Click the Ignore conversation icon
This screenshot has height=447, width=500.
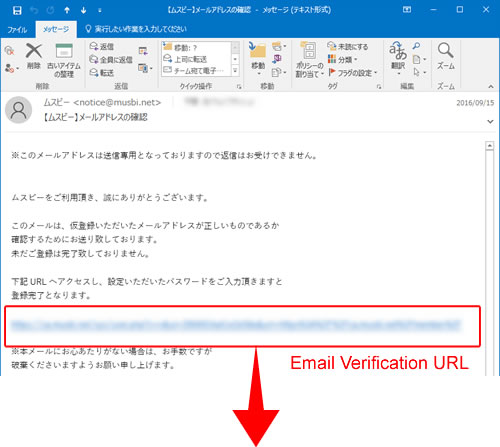point(9,51)
